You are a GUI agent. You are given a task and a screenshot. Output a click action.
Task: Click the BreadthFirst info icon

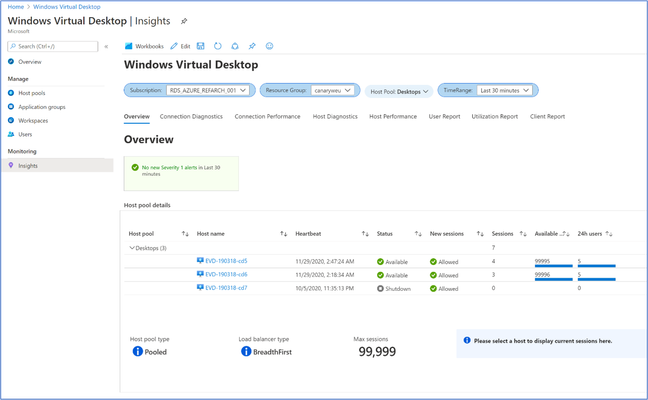pyautogui.click(x=246, y=352)
